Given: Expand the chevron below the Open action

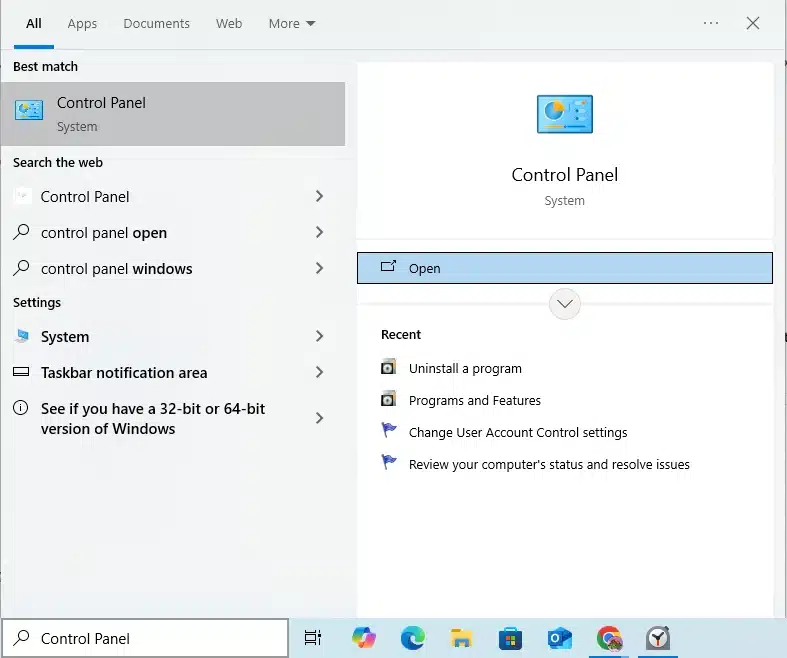Looking at the screenshot, I should coord(565,304).
